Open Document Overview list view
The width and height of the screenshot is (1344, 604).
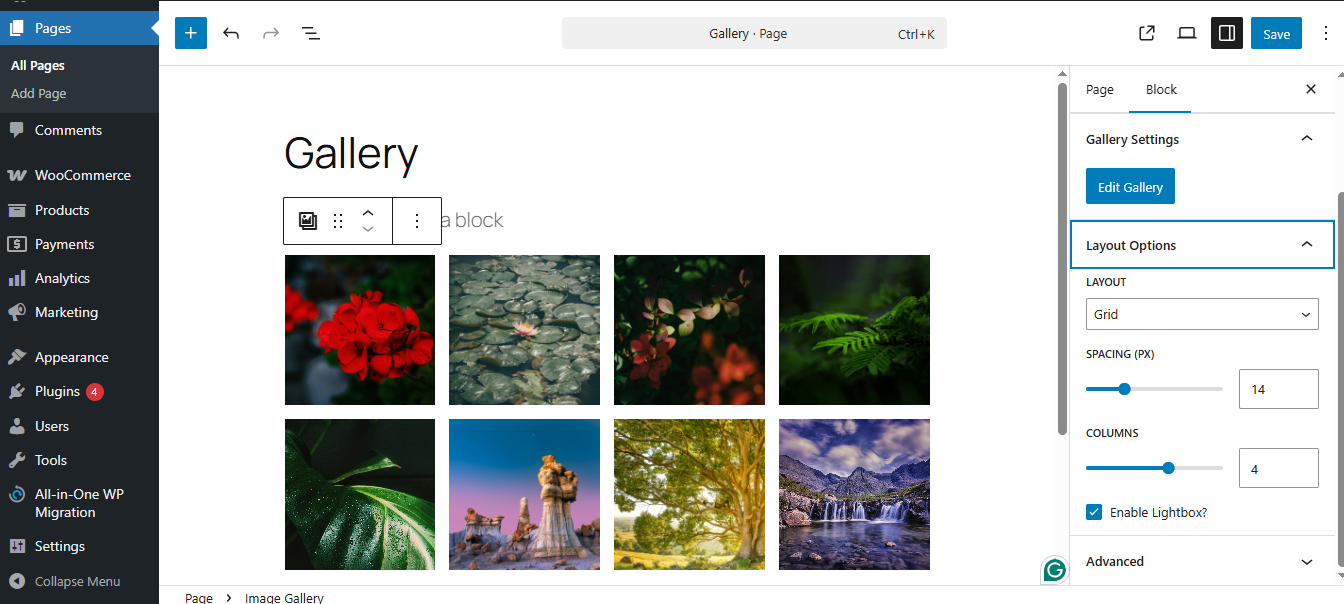pos(311,33)
